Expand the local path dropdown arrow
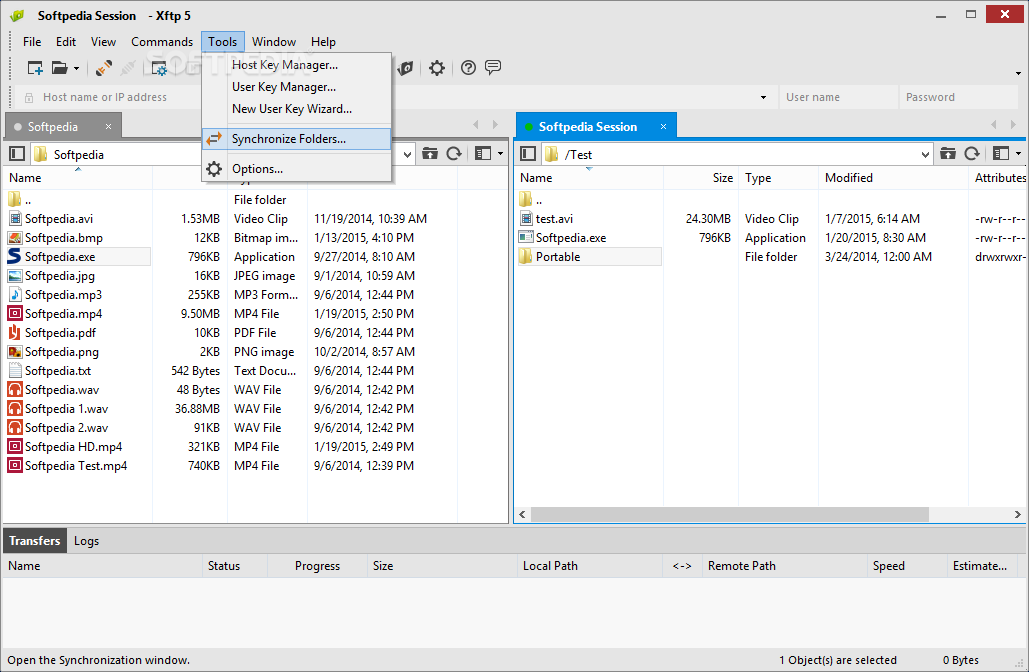1029x672 pixels. (408, 154)
